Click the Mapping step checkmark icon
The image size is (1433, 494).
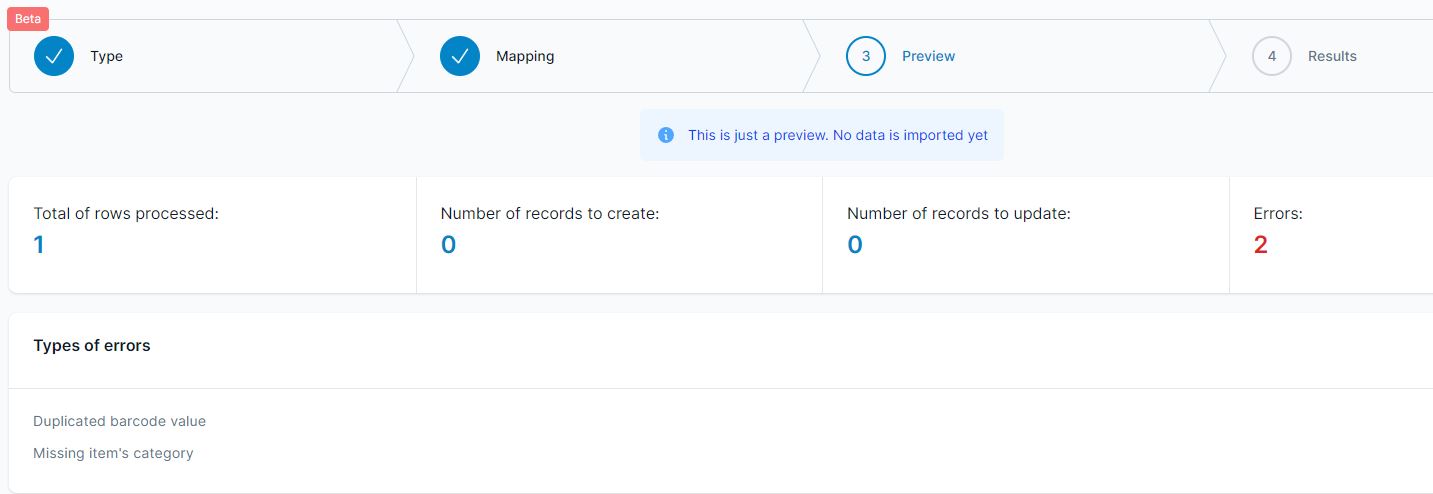460,56
